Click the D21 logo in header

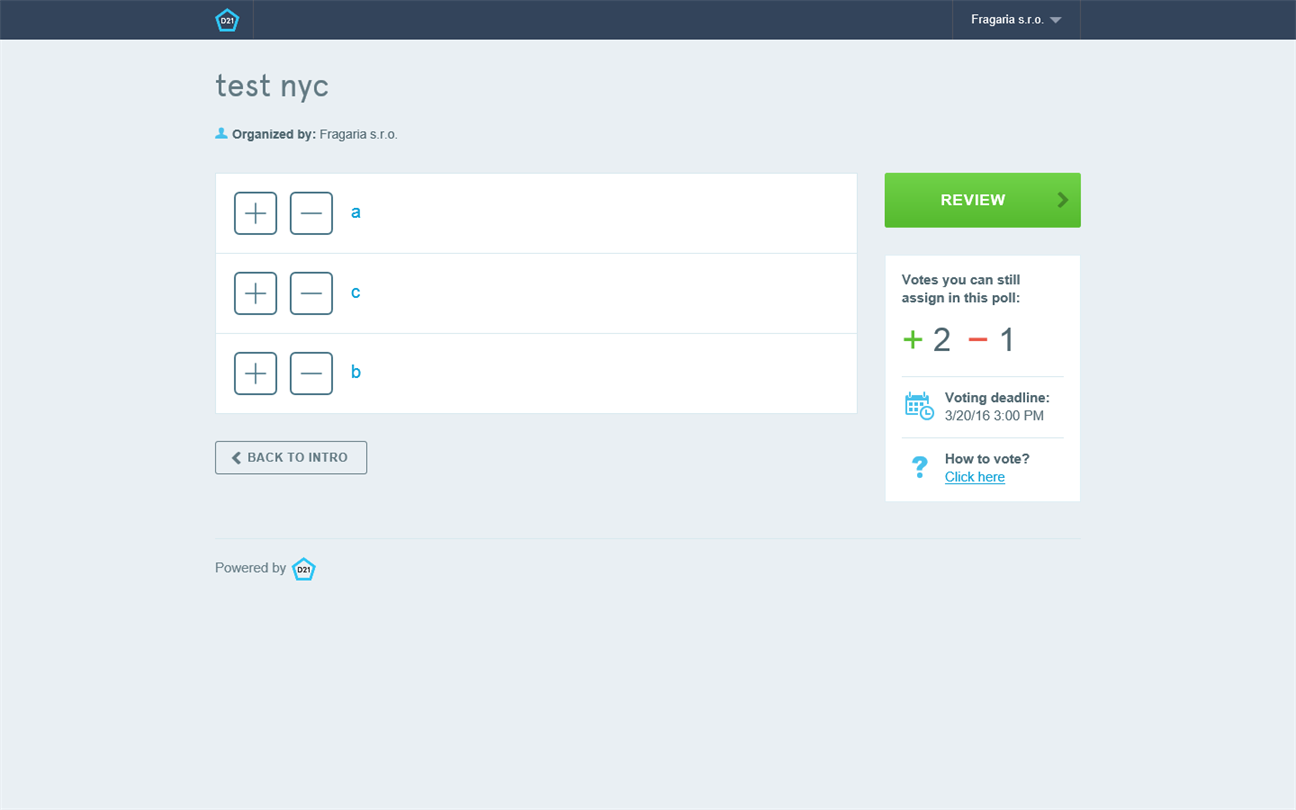(x=228, y=20)
